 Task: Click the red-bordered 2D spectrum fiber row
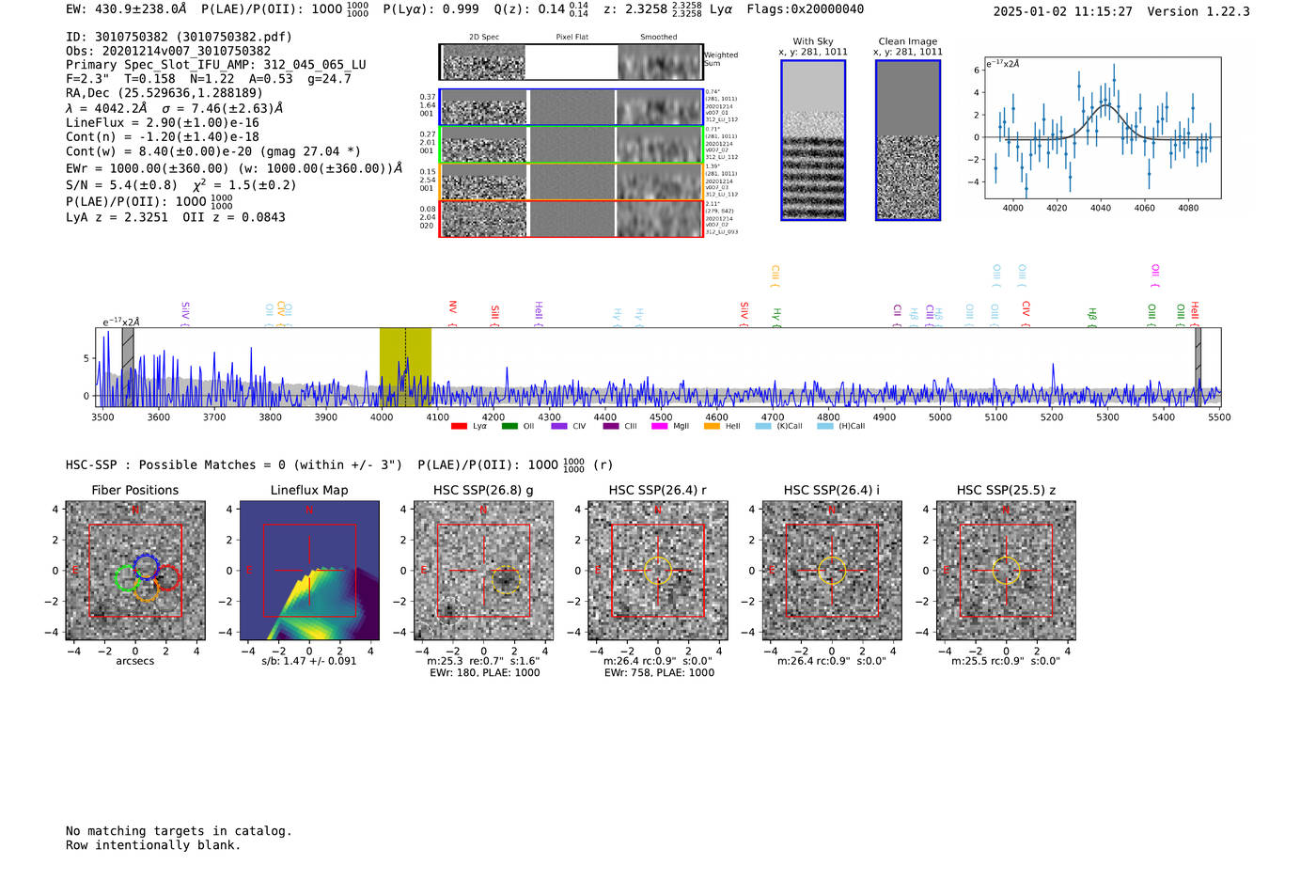coord(572,218)
